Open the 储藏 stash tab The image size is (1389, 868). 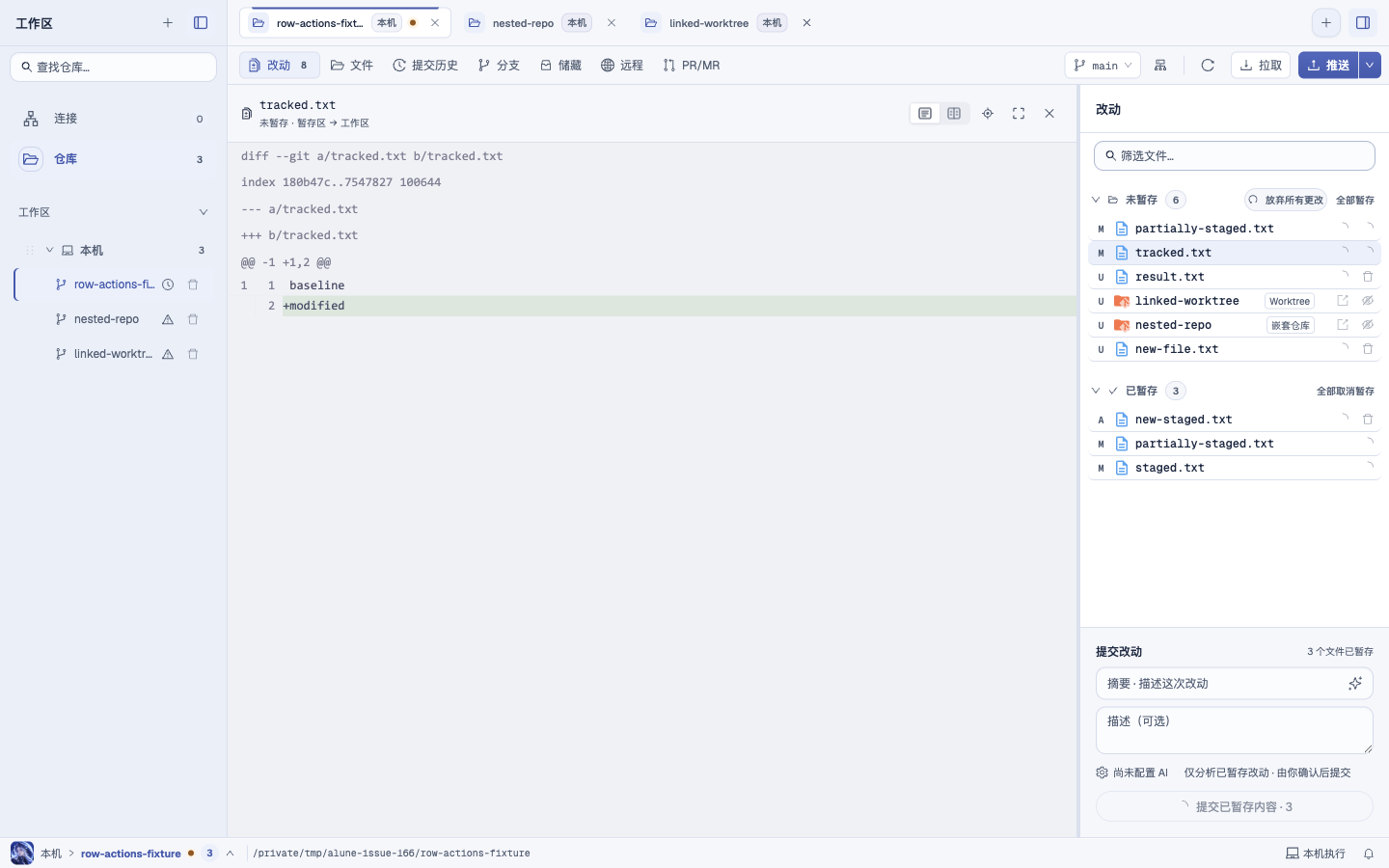click(560, 66)
